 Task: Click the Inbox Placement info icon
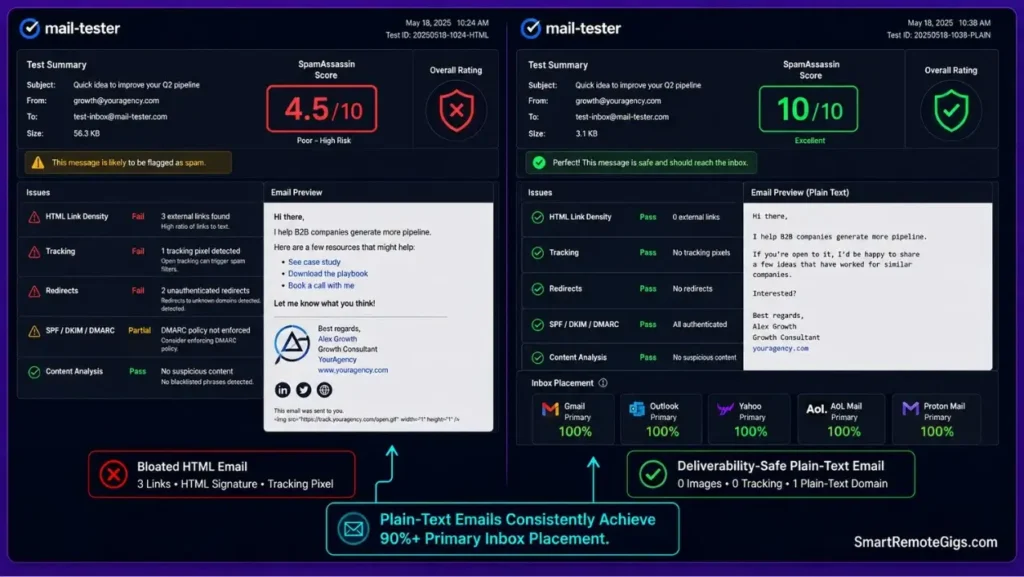603,383
